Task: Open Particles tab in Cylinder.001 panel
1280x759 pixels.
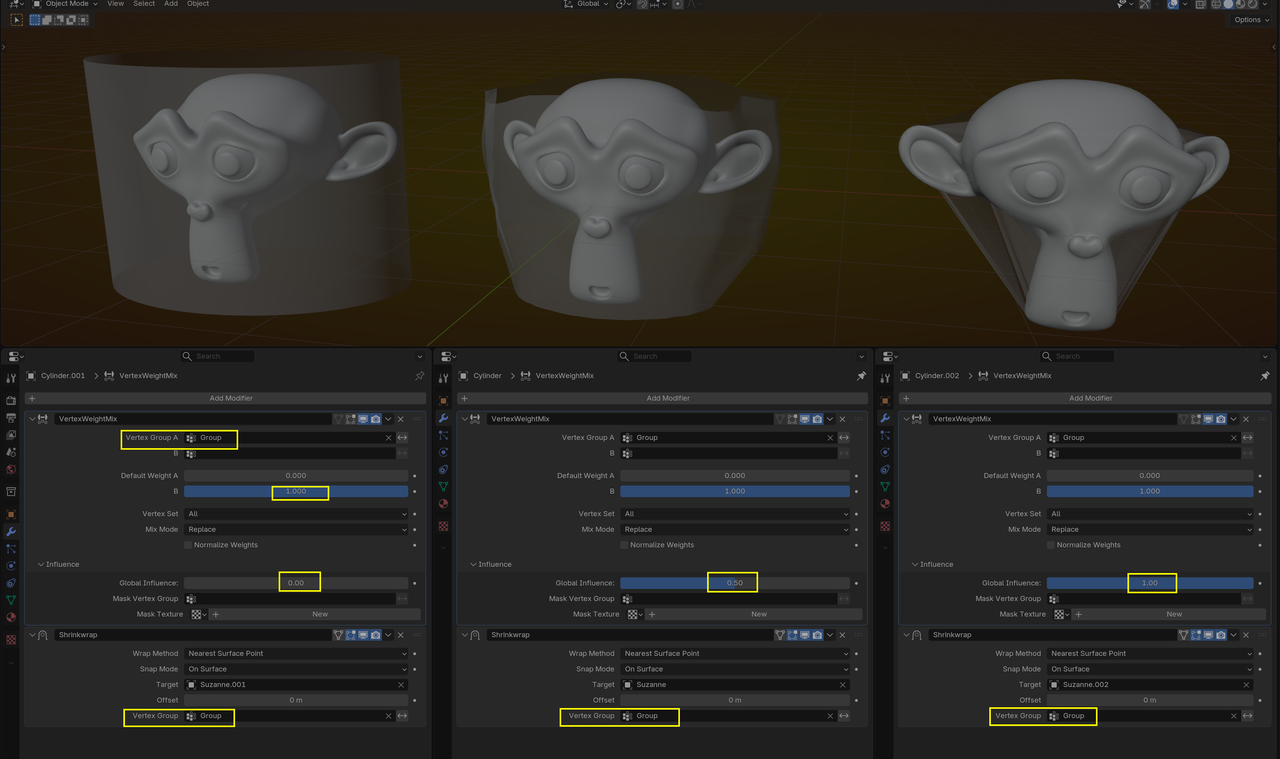Action: coord(11,549)
